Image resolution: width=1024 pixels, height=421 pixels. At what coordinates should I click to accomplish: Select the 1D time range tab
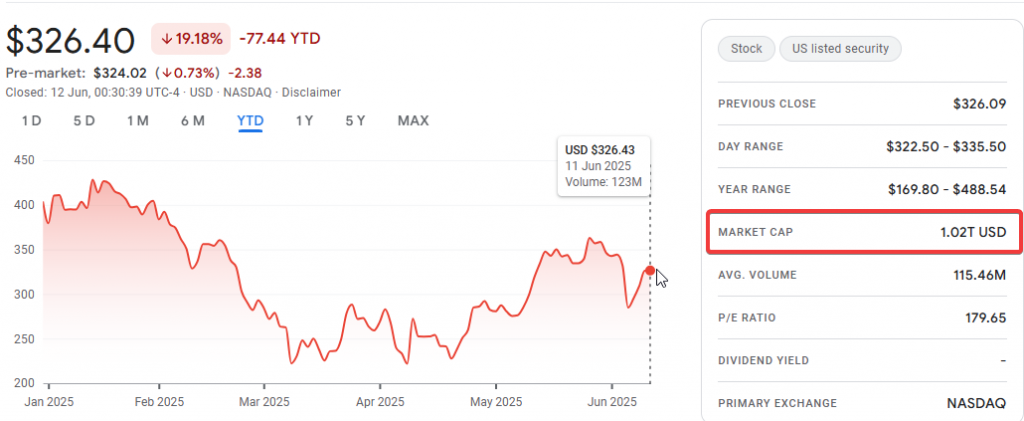pyautogui.click(x=31, y=121)
